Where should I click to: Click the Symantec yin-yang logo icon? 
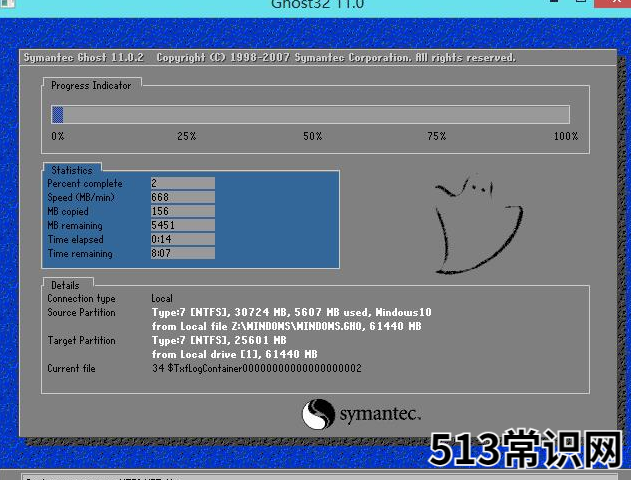(x=318, y=414)
